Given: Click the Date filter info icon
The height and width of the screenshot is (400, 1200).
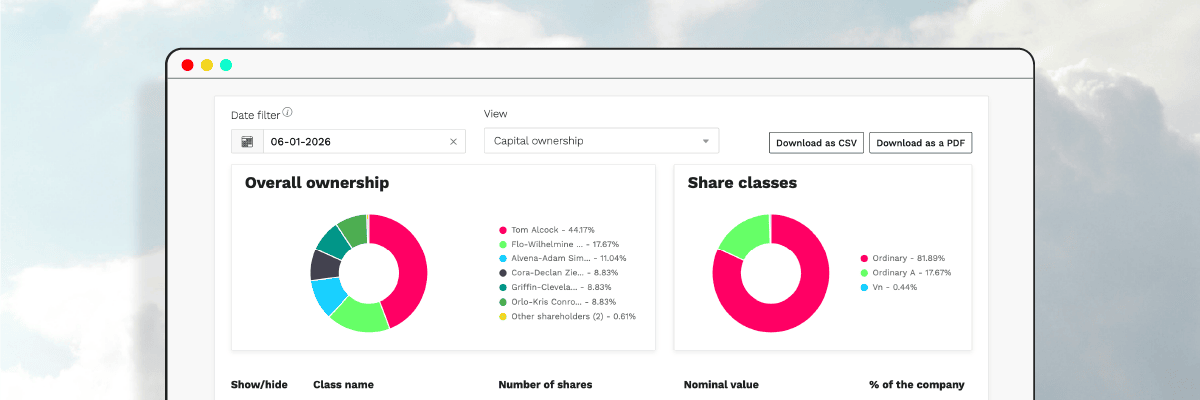Looking at the screenshot, I should tap(287, 113).
